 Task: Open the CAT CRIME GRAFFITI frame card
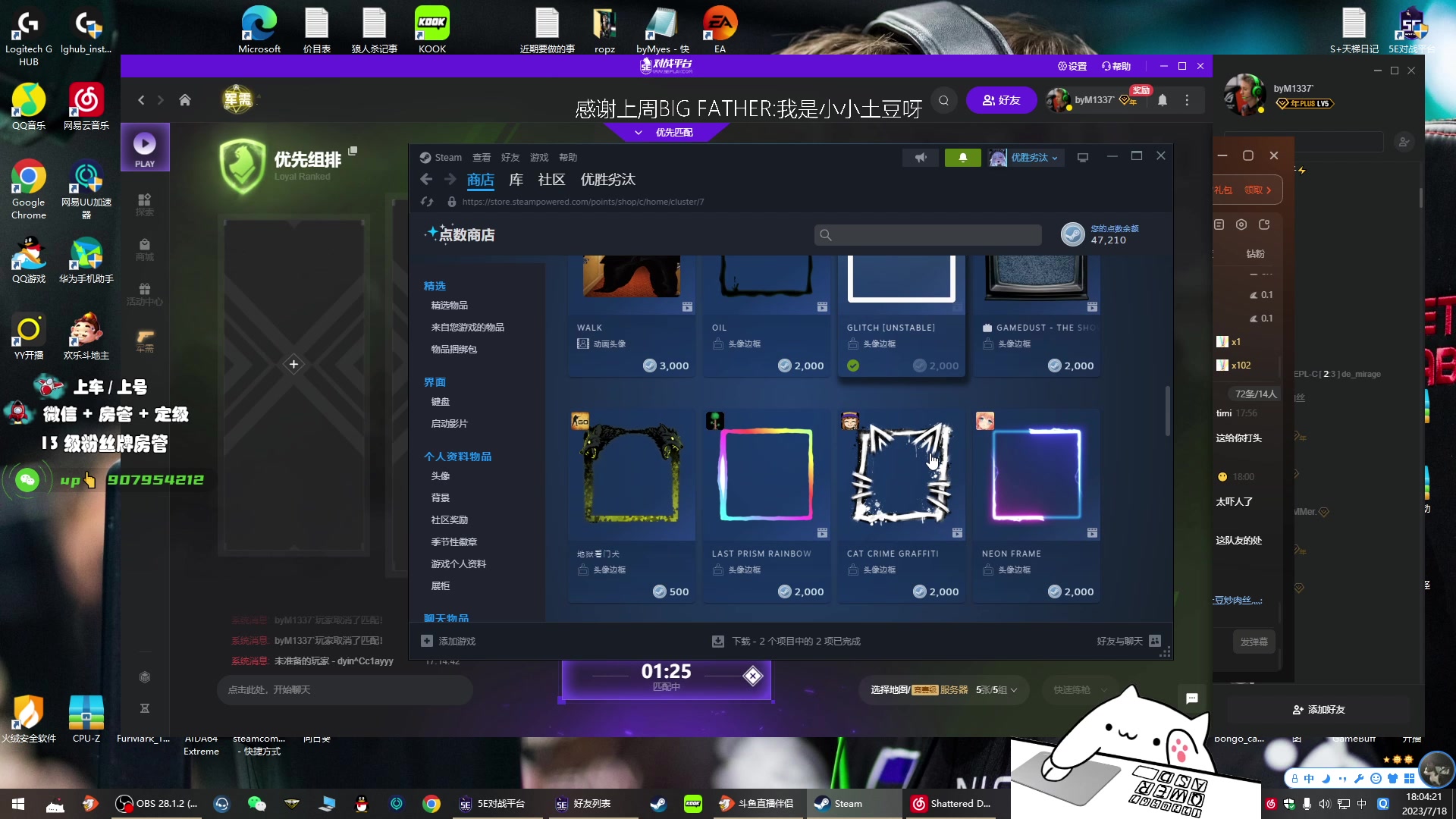902,507
